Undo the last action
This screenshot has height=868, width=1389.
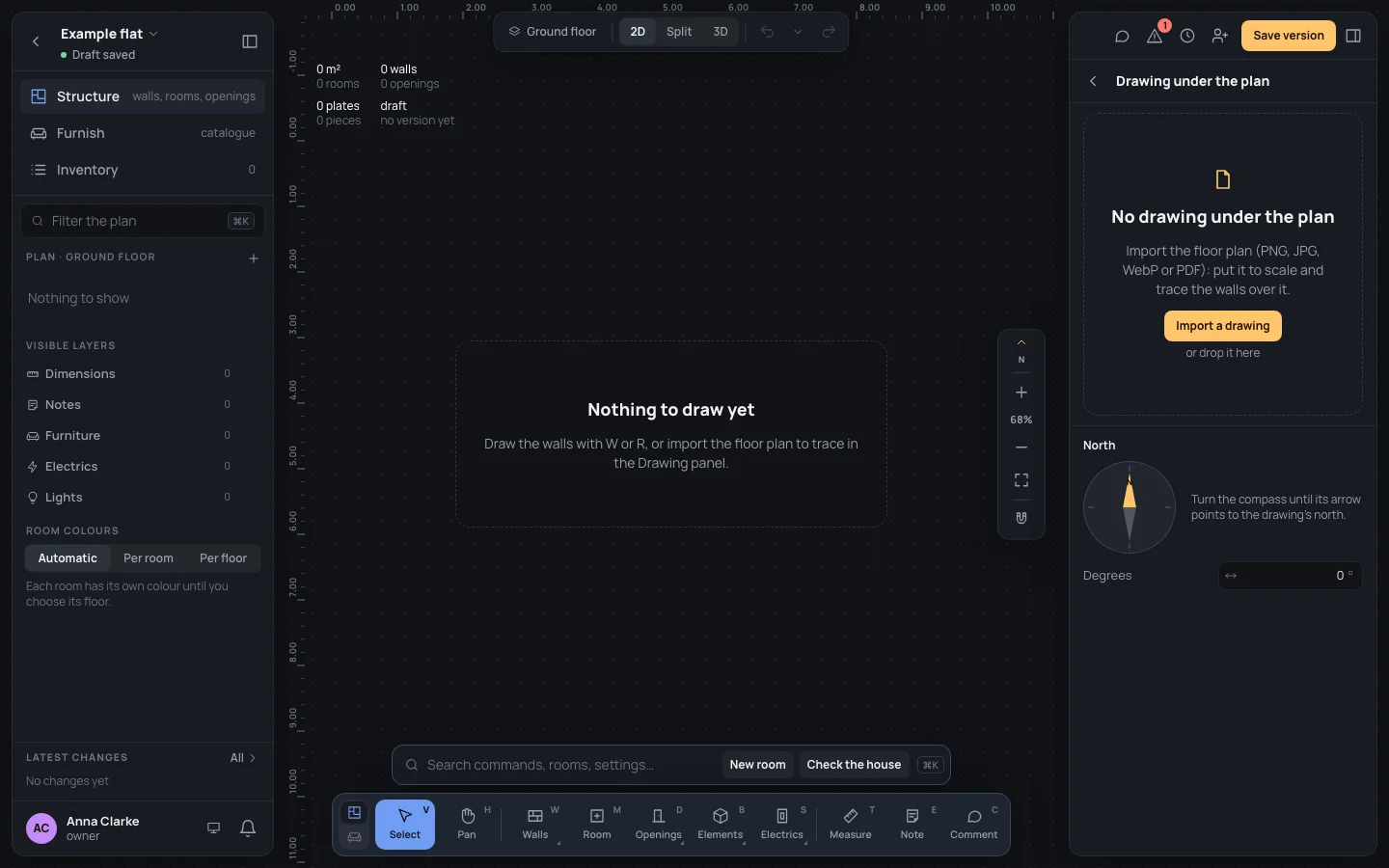[767, 32]
